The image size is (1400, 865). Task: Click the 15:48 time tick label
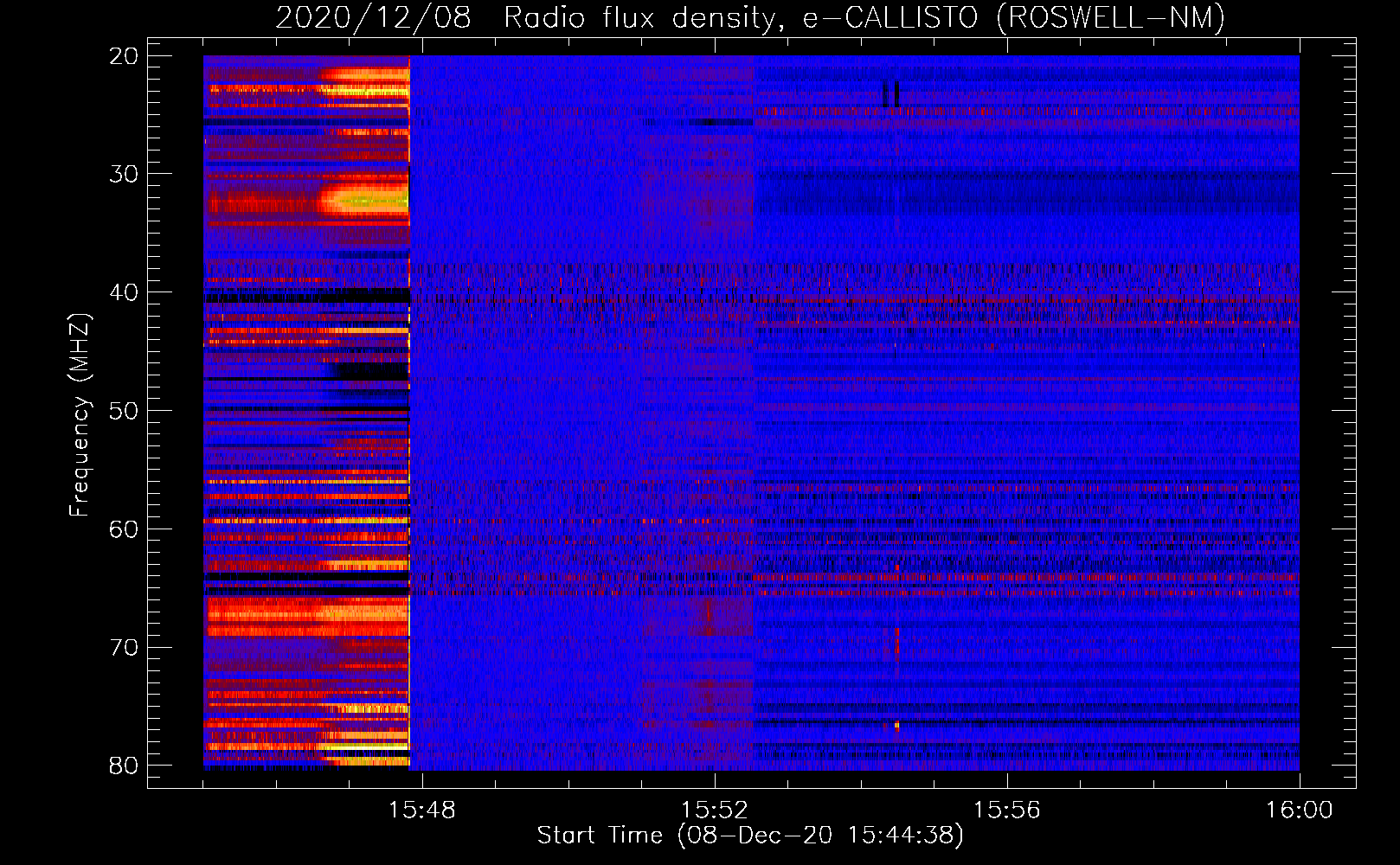point(421,811)
